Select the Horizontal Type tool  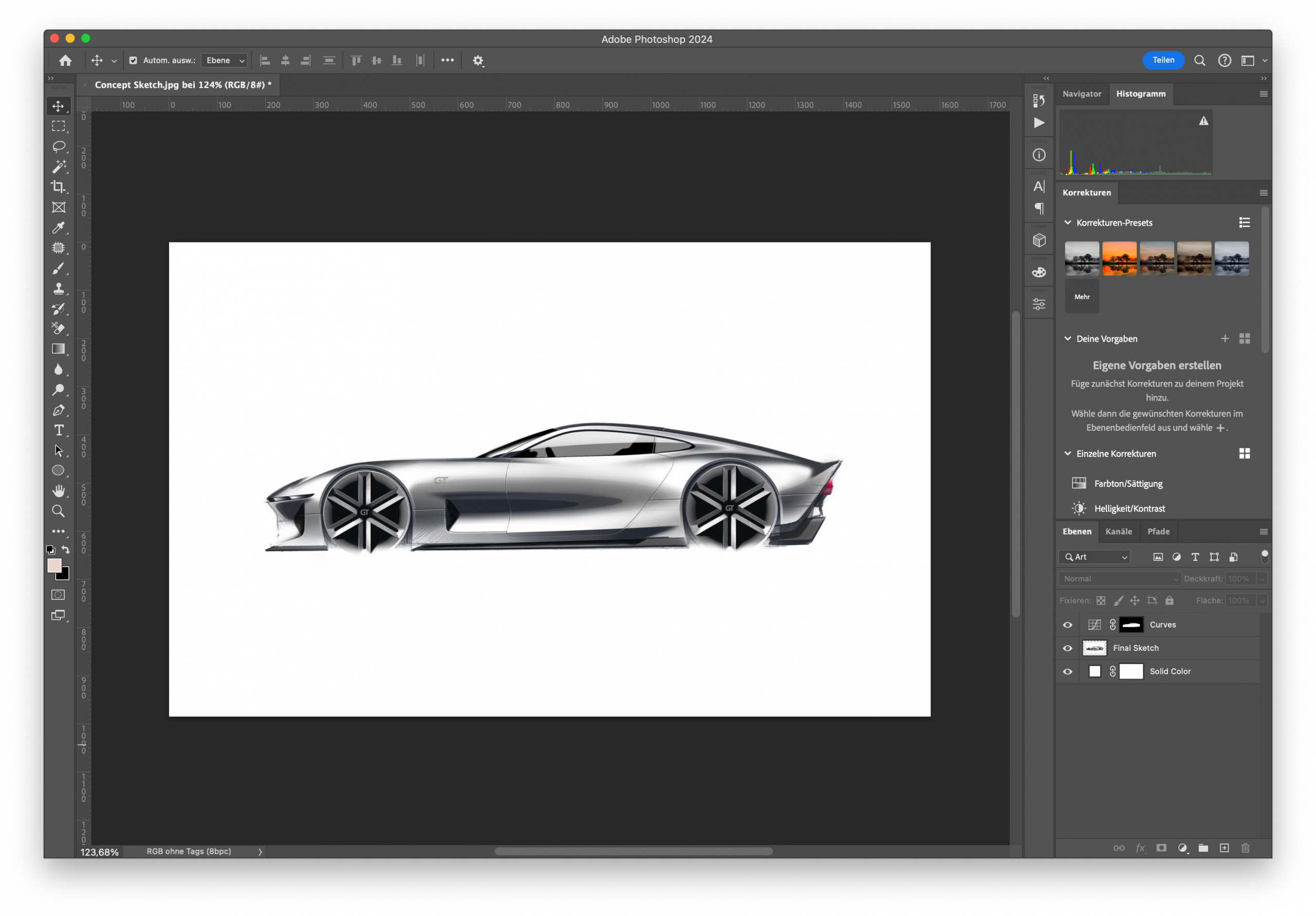[59, 429]
